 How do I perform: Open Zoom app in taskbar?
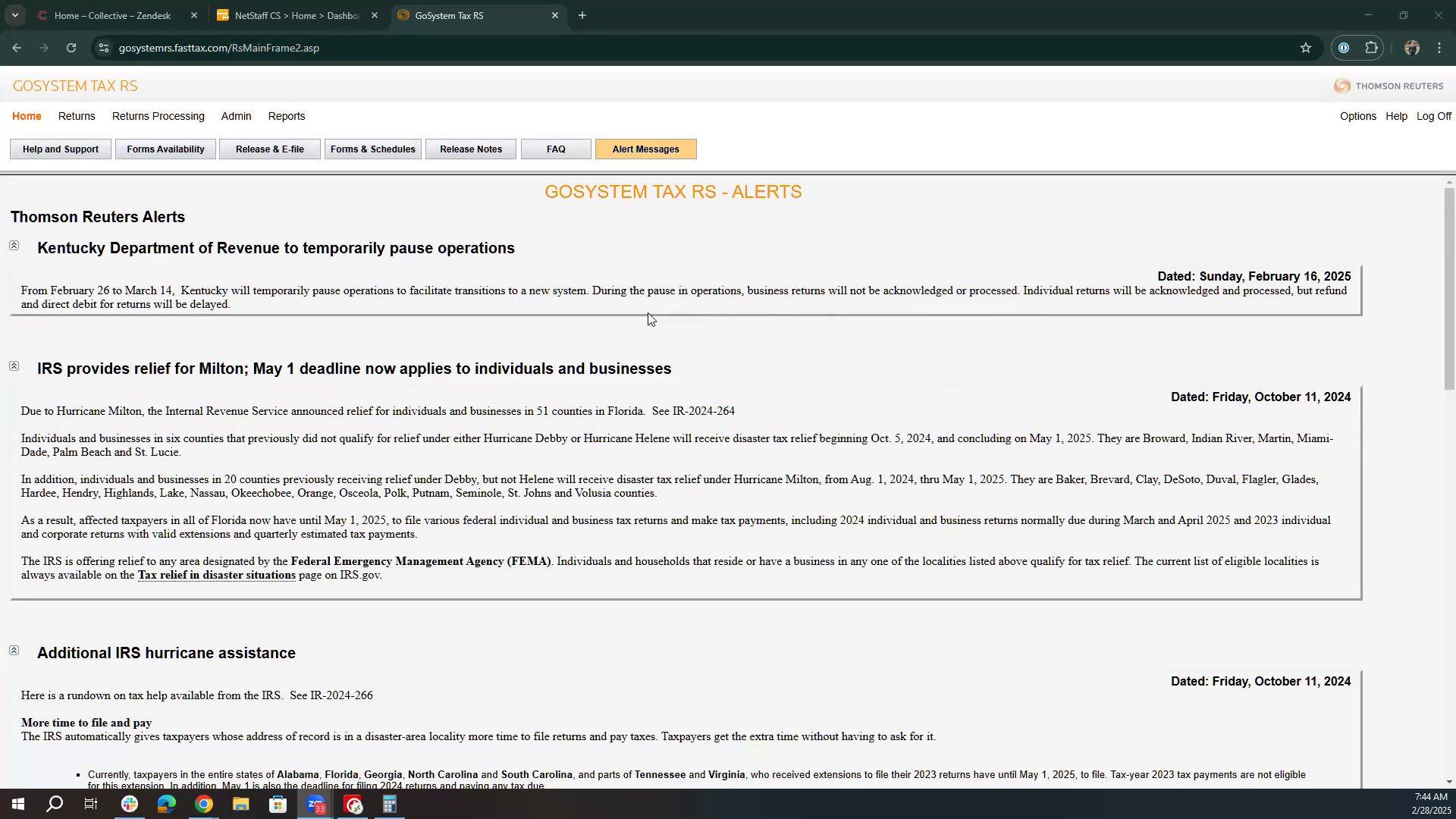(315, 805)
